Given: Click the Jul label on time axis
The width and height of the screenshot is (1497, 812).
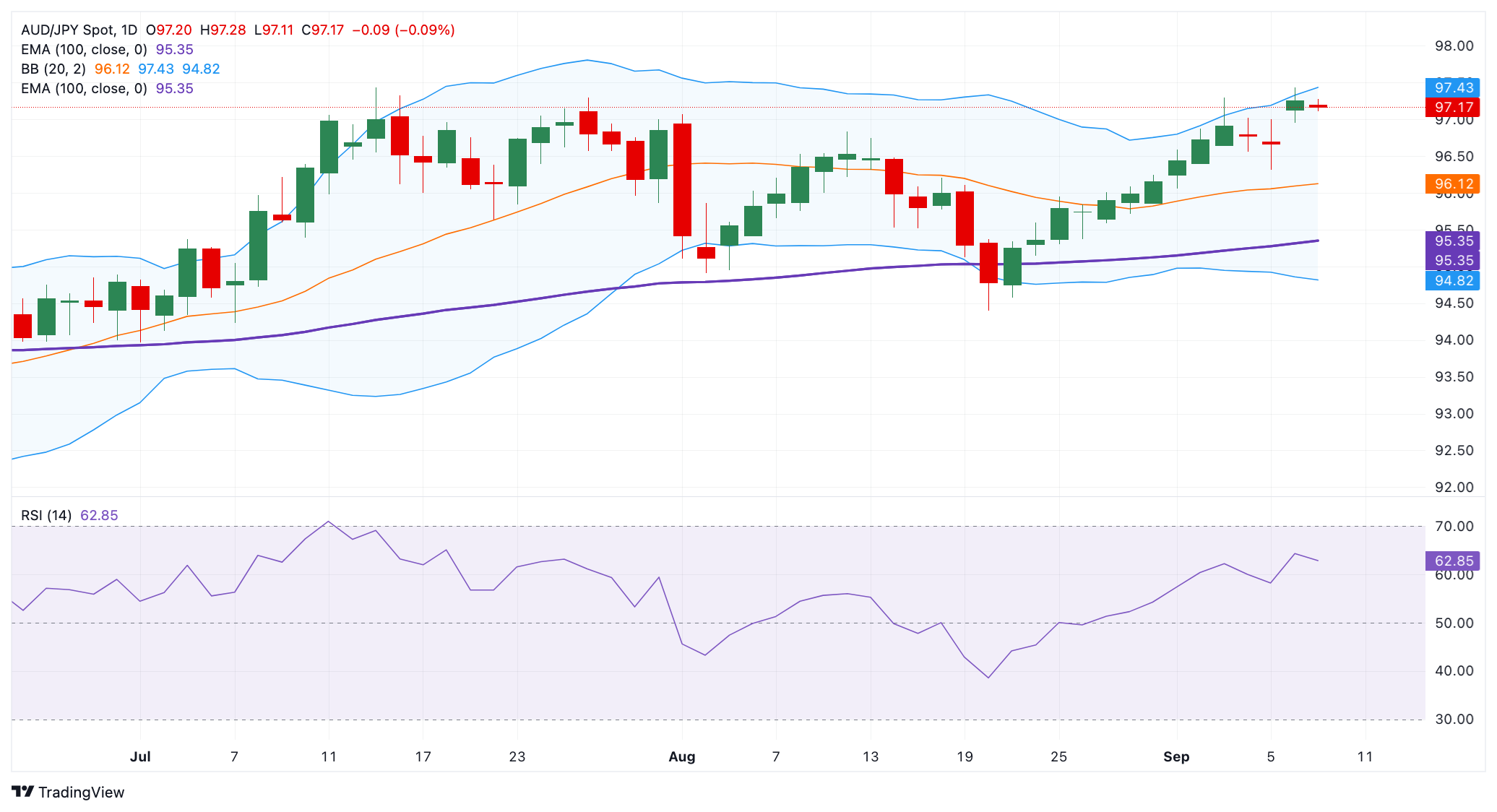Looking at the screenshot, I should pos(140,756).
